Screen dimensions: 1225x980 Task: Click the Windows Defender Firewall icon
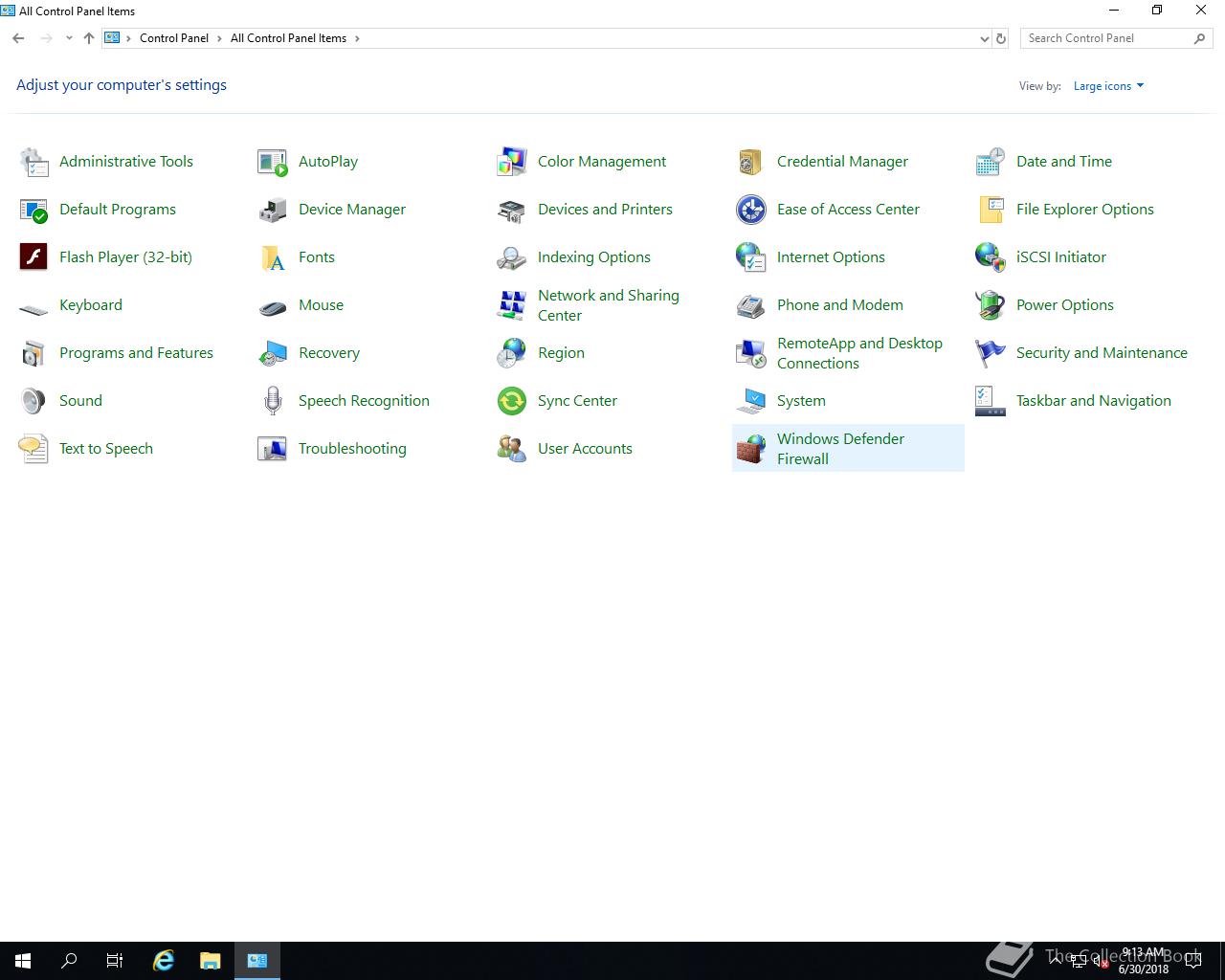[x=751, y=449]
